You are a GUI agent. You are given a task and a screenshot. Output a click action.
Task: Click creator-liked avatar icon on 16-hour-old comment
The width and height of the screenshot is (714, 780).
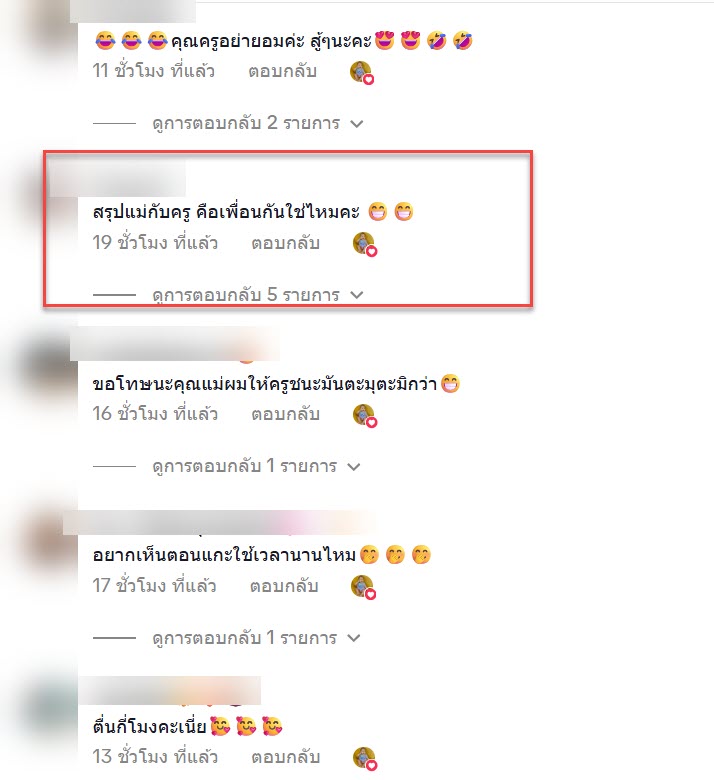point(365,415)
